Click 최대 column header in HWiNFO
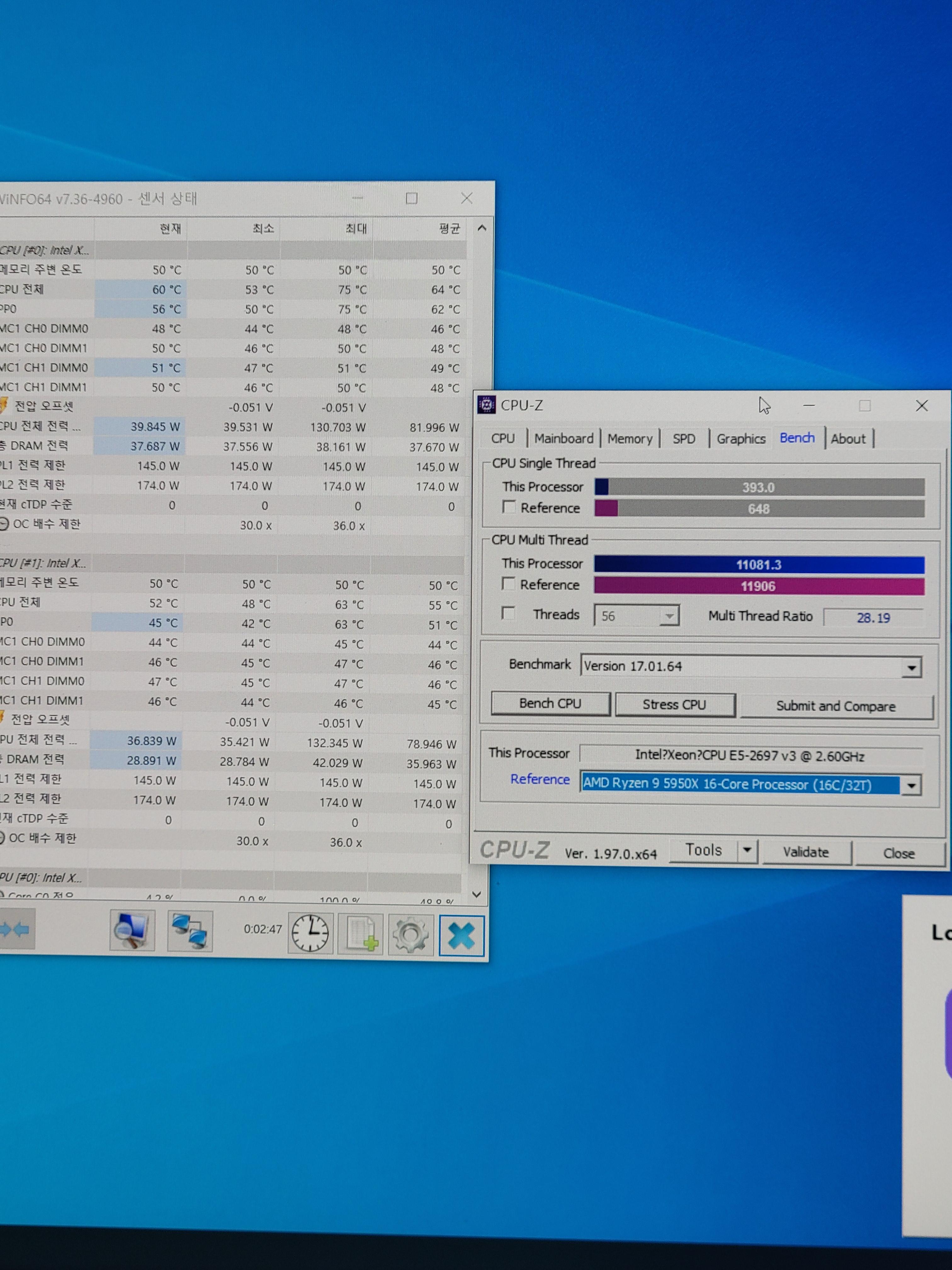The image size is (952, 1270). tap(356, 228)
